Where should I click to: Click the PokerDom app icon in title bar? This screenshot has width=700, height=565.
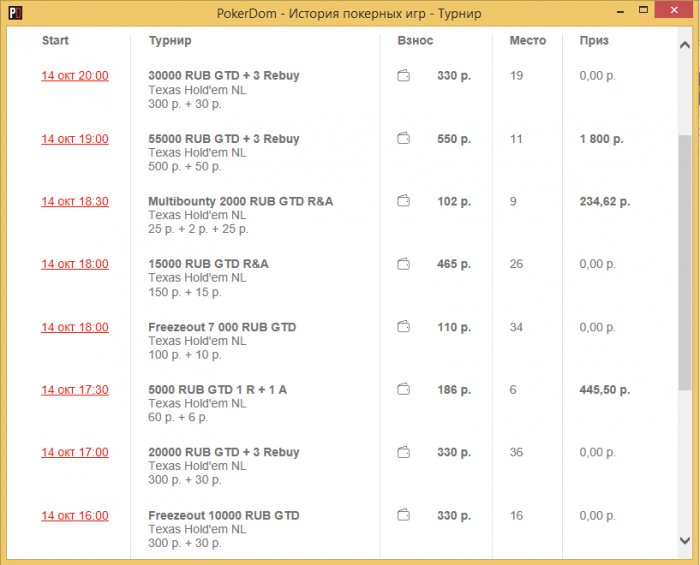[x=13, y=13]
